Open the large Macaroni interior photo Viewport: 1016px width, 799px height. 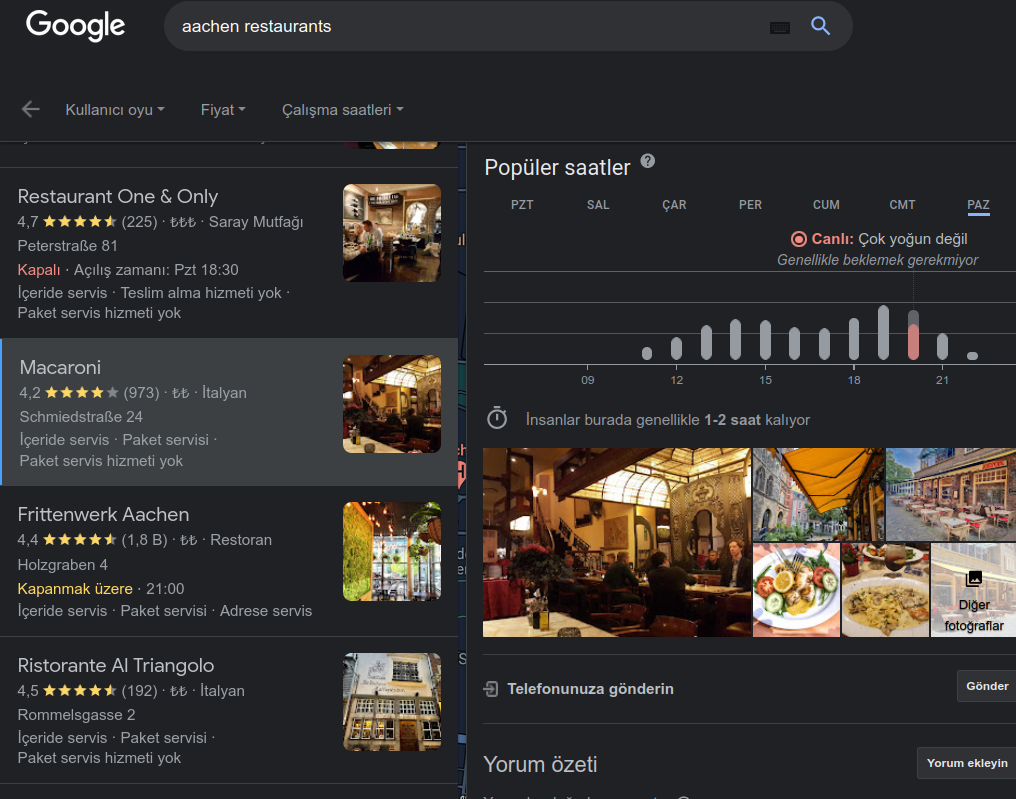pyautogui.click(x=617, y=542)
